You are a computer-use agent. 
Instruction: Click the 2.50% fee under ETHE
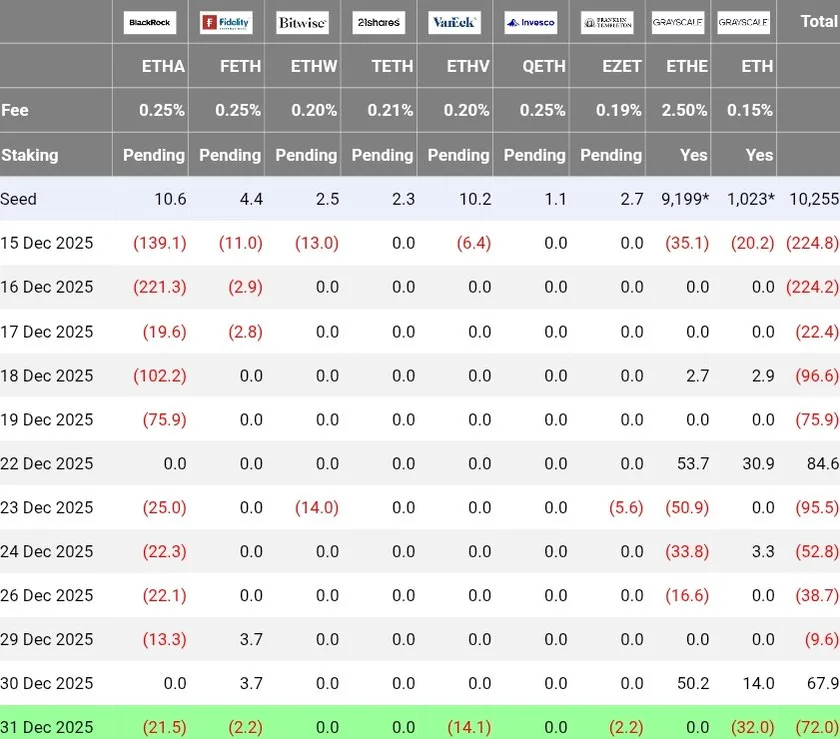pos(684,110)
